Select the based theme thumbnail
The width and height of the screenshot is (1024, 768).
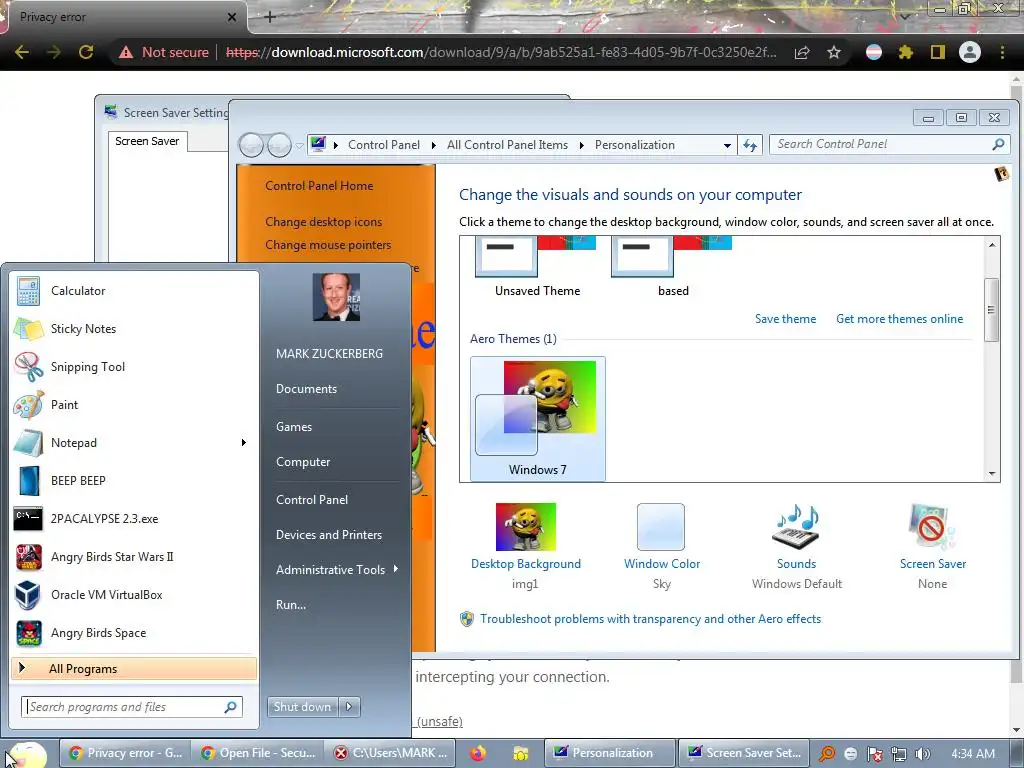pyautogui.click(x=673, y=268)
